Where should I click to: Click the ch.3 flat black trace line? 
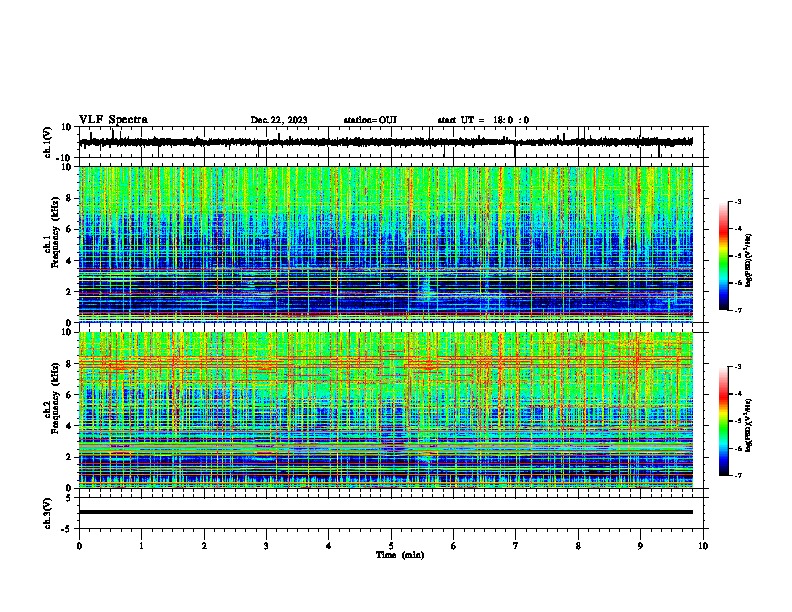386,512
